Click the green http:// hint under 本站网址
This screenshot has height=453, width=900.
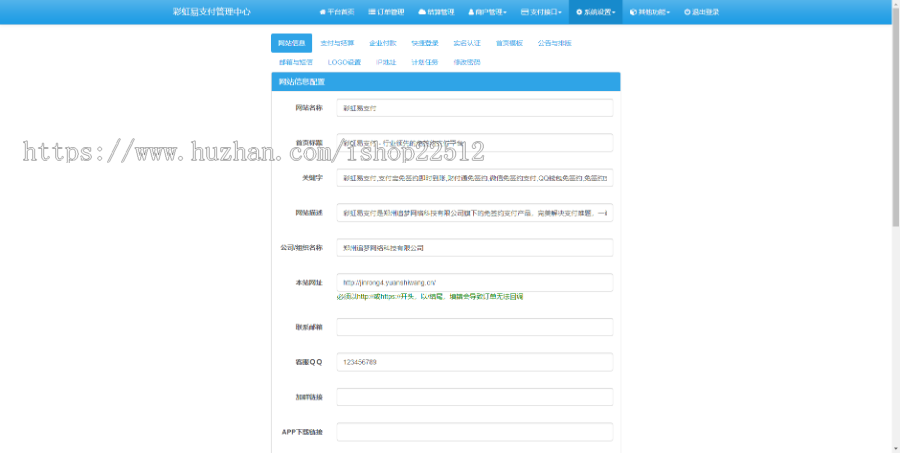429,297
